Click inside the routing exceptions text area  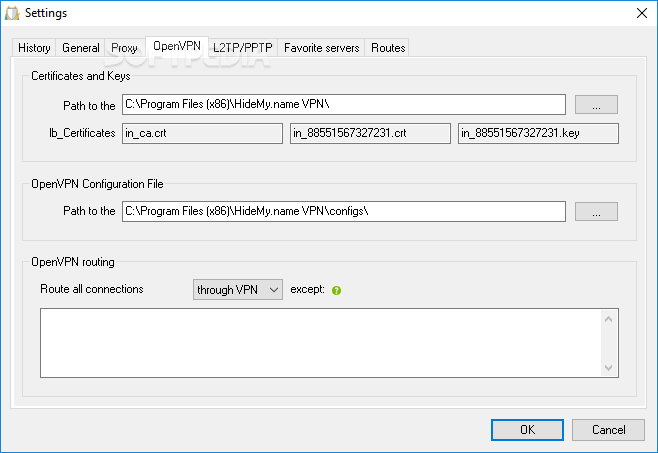point(321,343)
